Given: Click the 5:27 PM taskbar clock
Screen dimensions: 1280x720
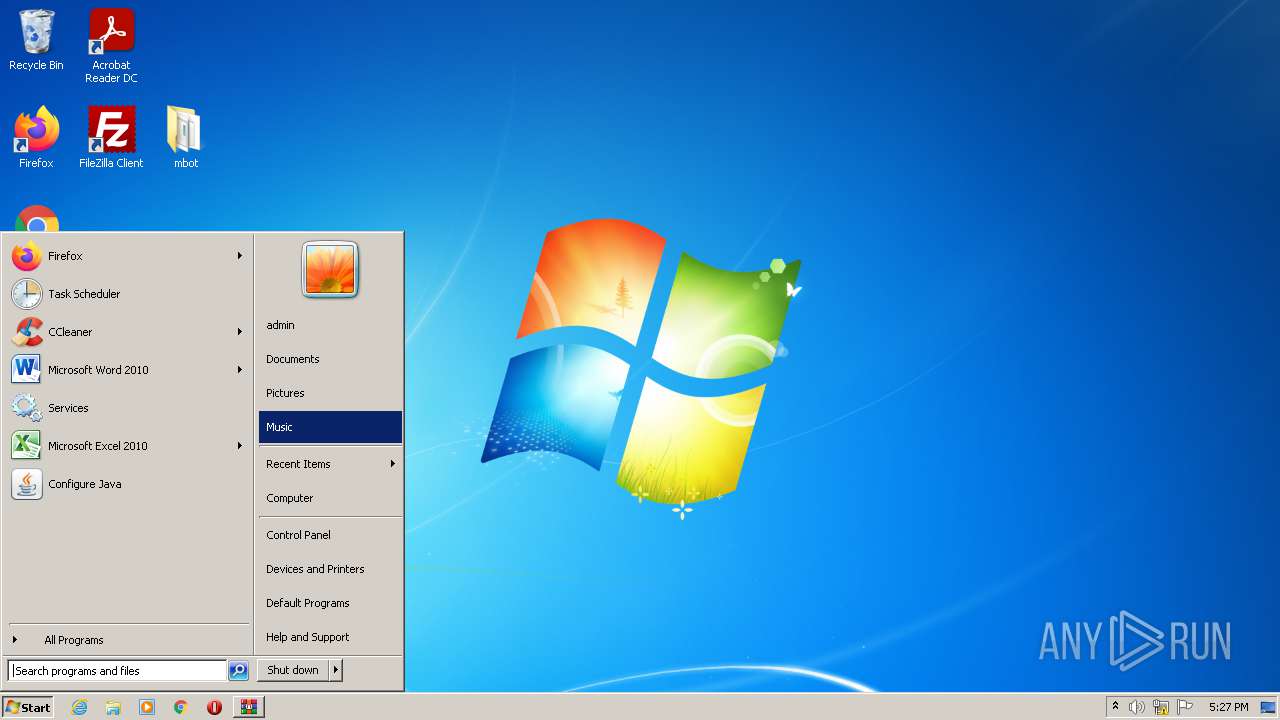Looking at the screenshot, I should click(1228, 707).
